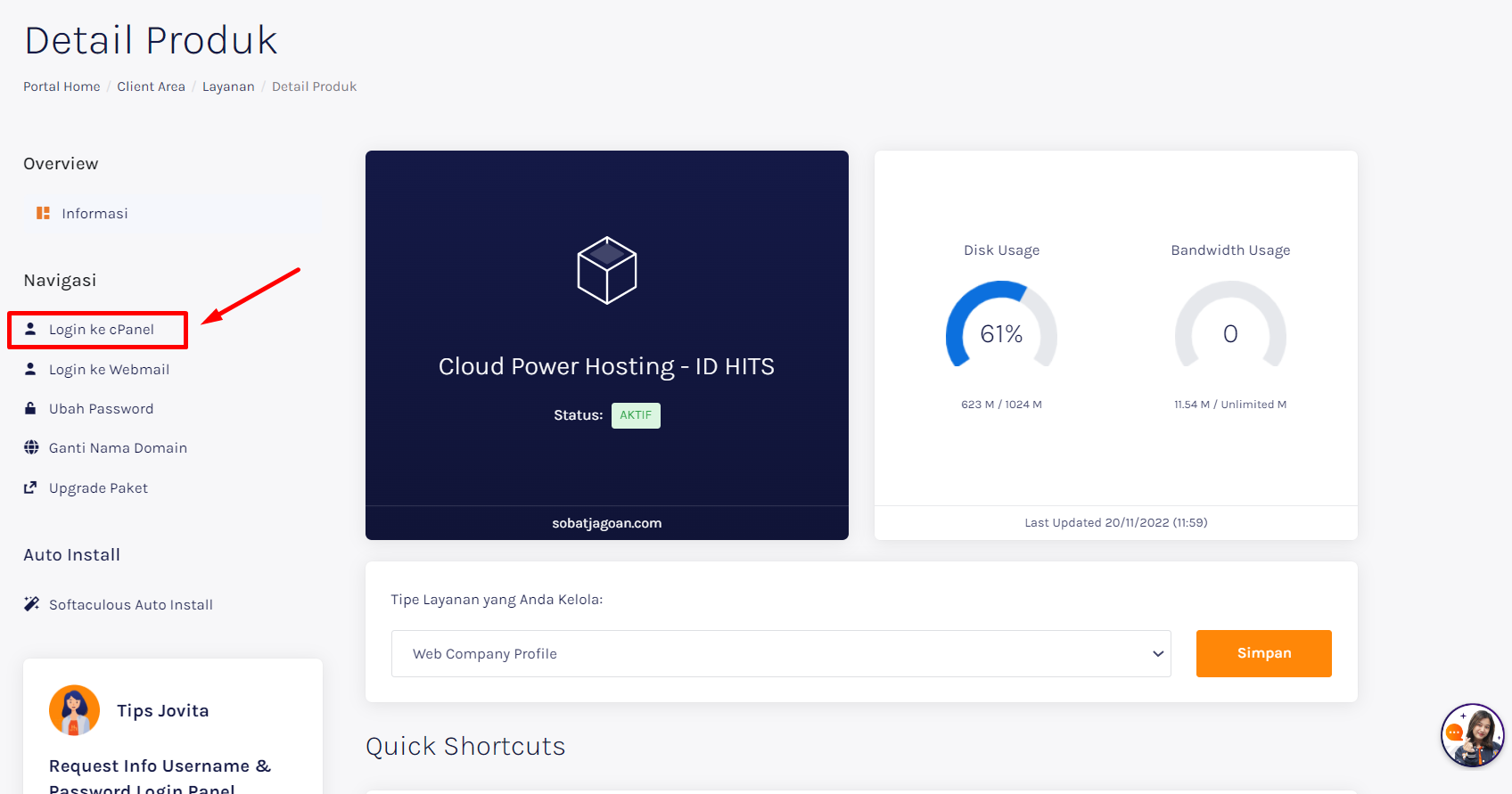Click Last Updated 20/11/2022 text

[x=1116, y=522]
